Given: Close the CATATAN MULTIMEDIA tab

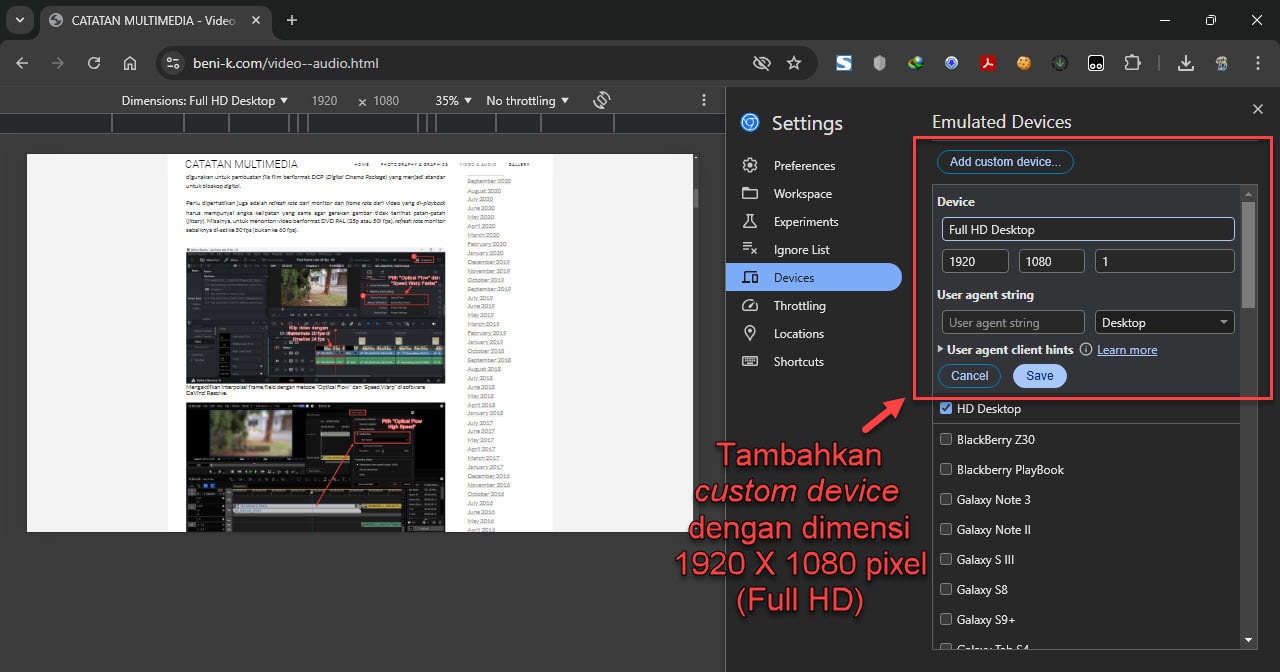Looking at the screenshot, I should (254, 20).
